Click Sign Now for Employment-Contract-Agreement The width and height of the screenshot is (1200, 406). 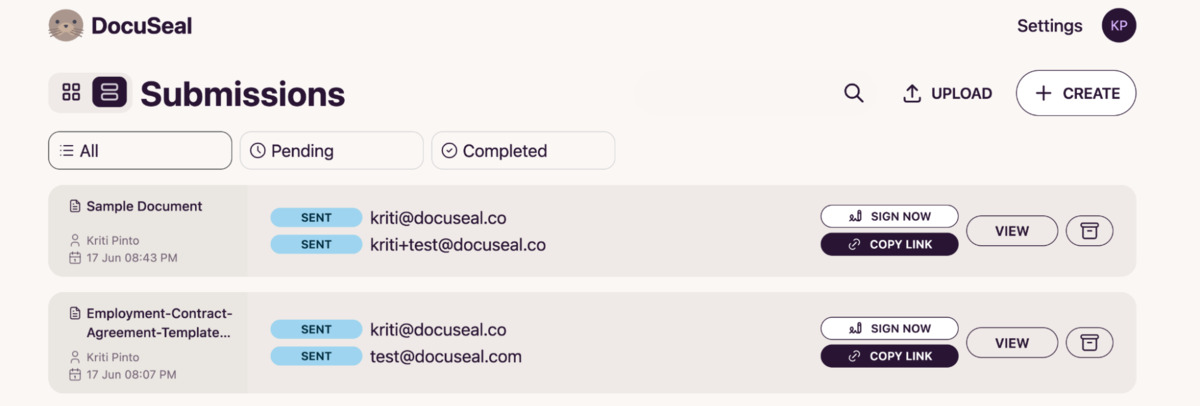(x=890, y=328)
